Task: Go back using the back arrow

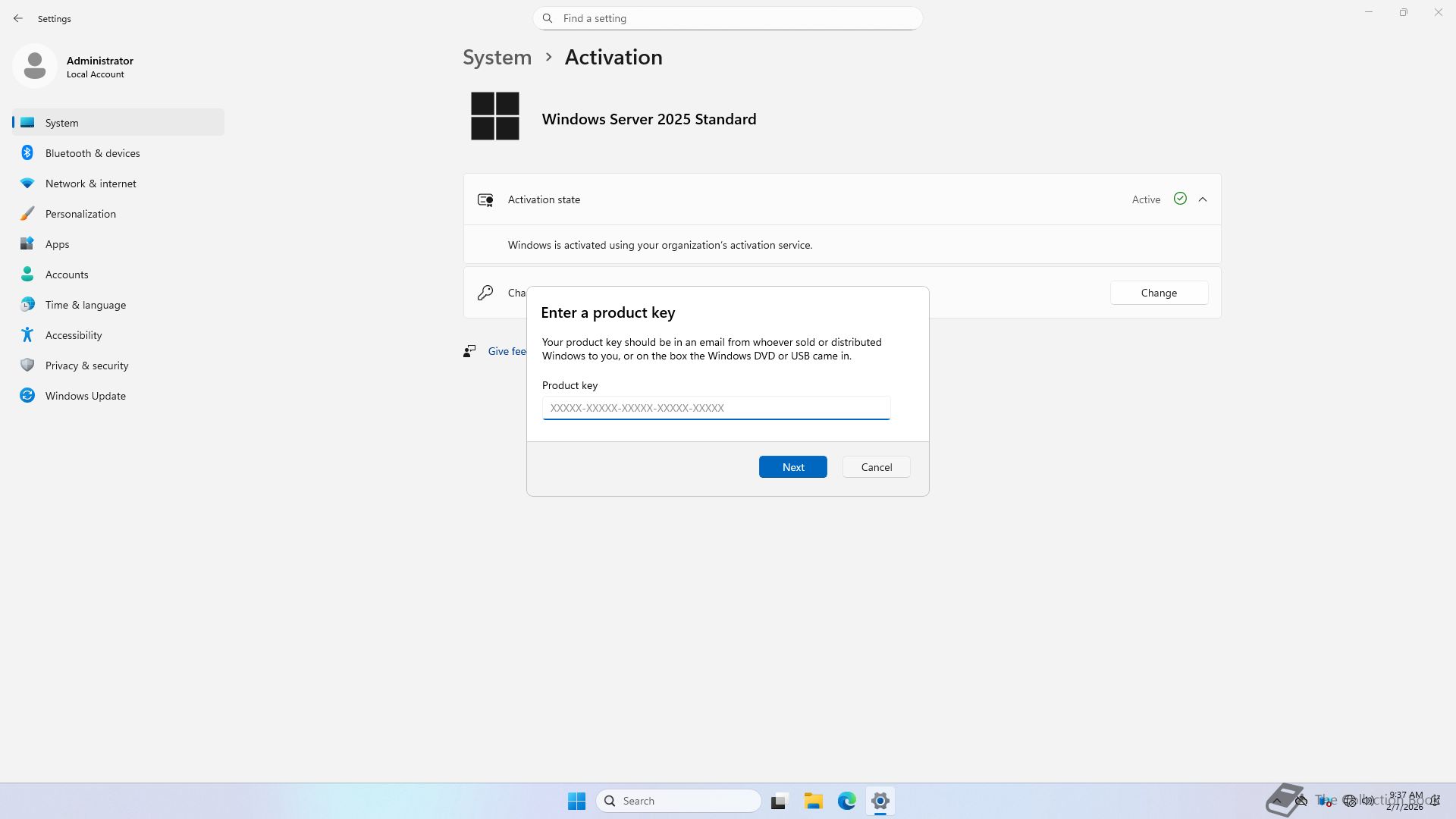Action: click(x=18, y=18)
